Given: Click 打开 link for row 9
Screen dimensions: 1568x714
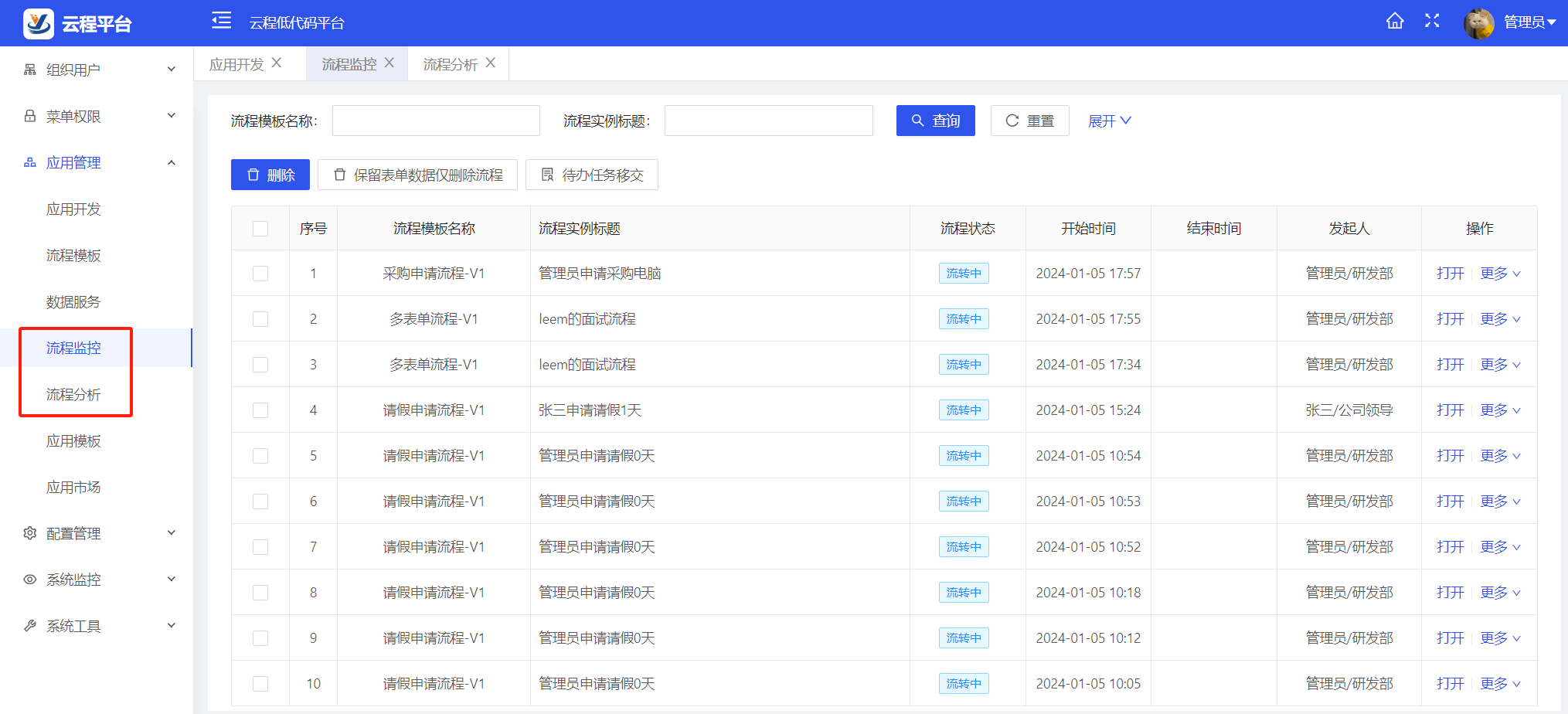Looking at the screenshot, I should coord(1451,638).
